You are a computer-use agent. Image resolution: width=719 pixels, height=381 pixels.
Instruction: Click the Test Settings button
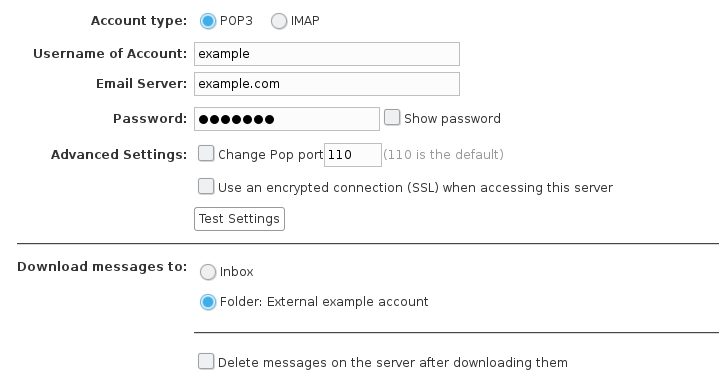click(239, 219)
